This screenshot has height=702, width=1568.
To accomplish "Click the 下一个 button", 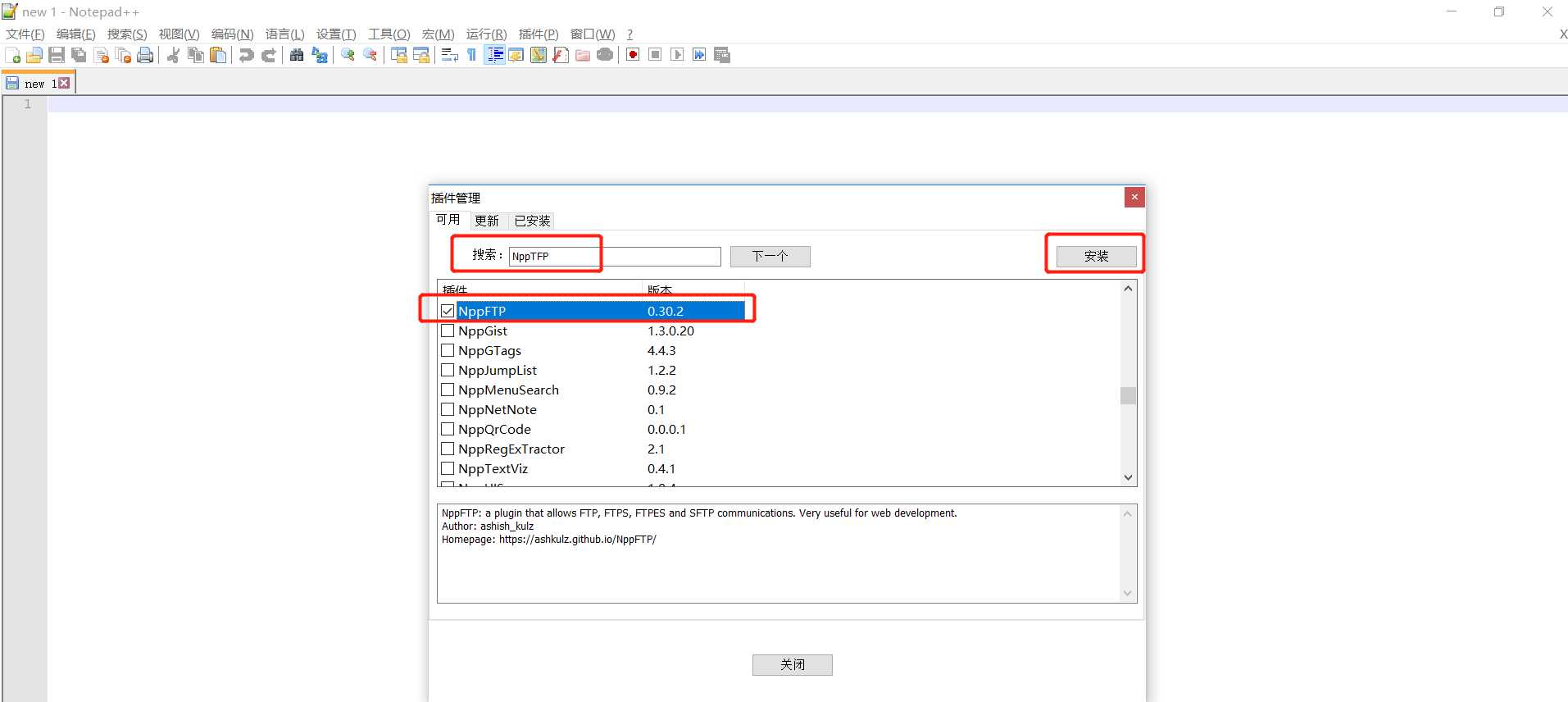I will 770,256.
